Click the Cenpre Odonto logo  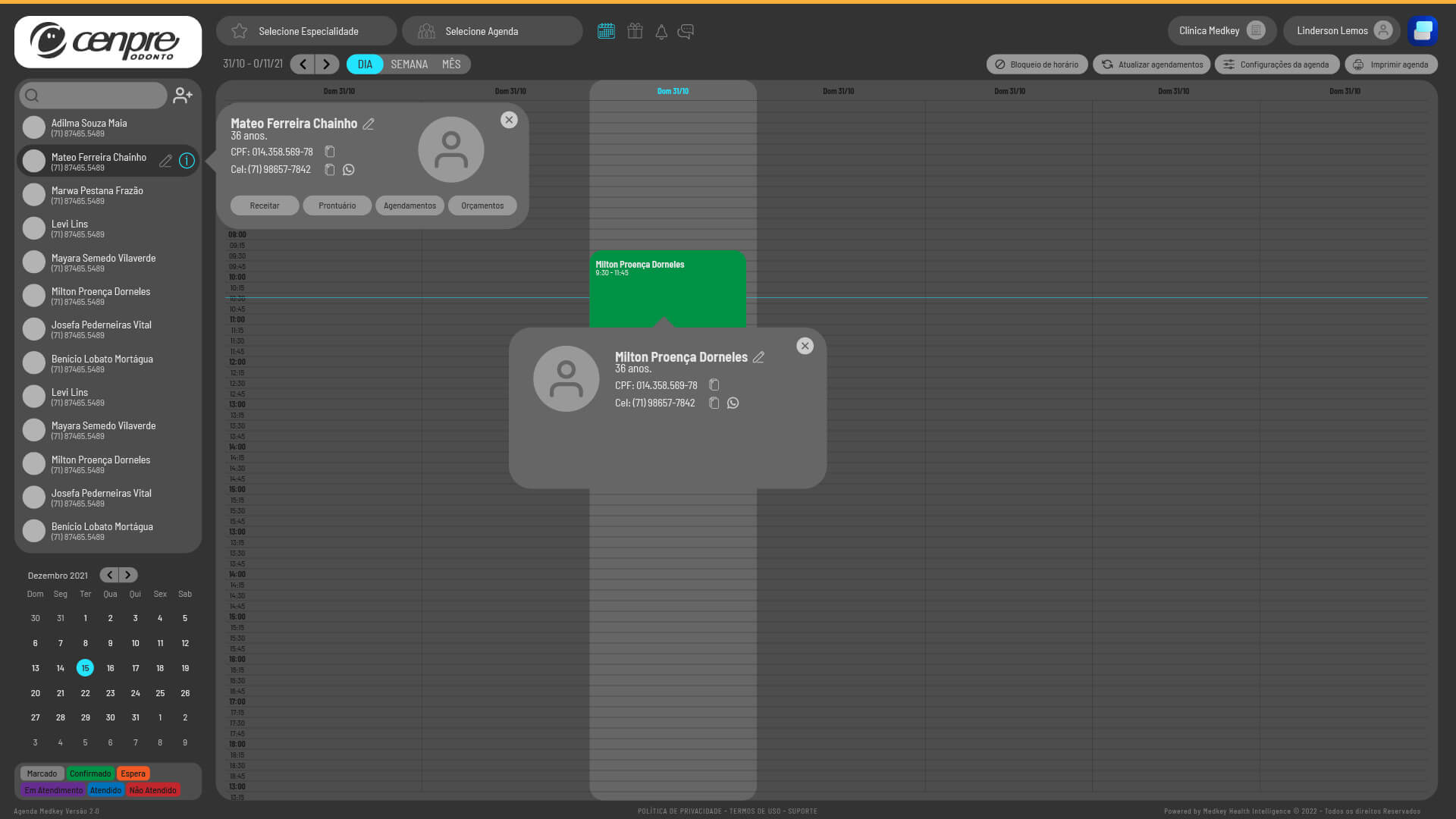[x=108, y=42]
